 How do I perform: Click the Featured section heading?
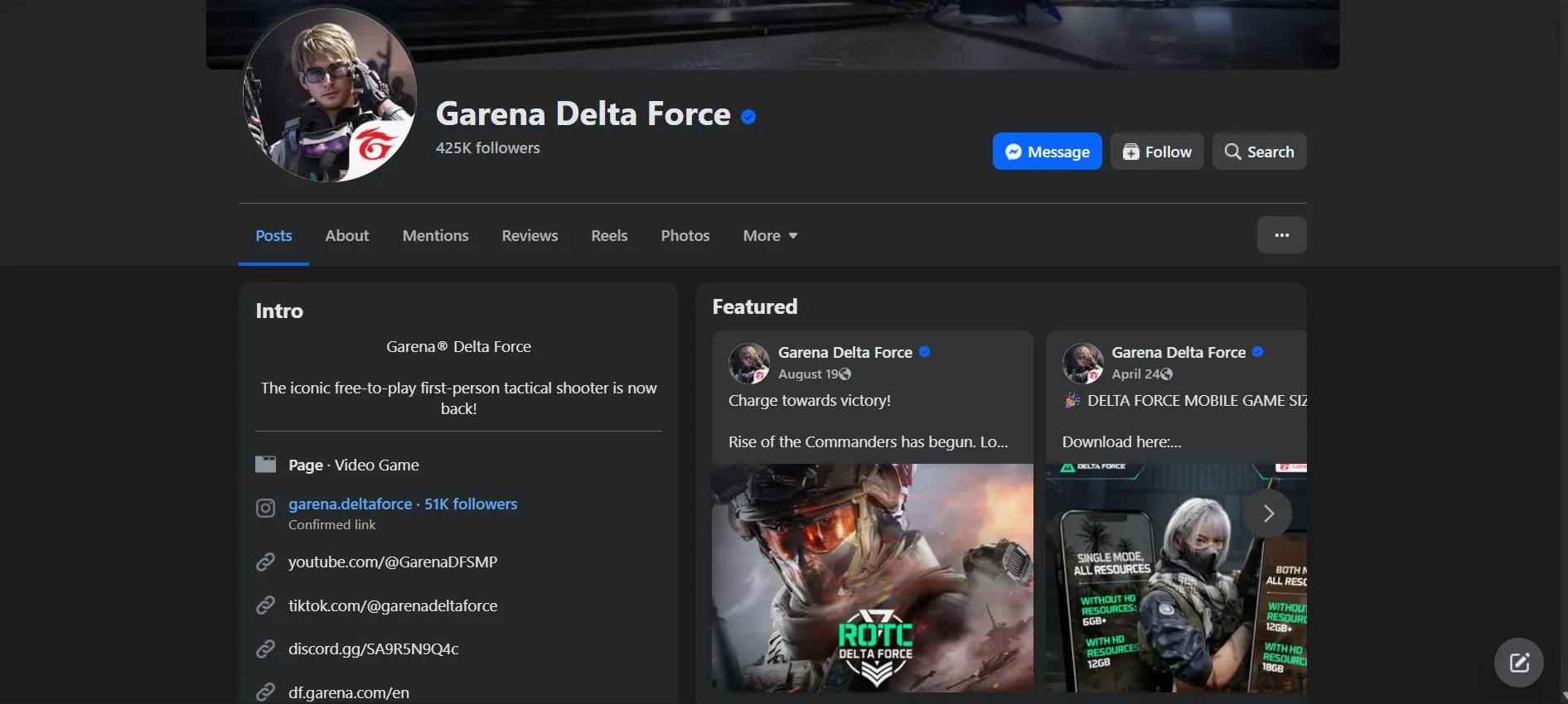(x=755, y=307)
